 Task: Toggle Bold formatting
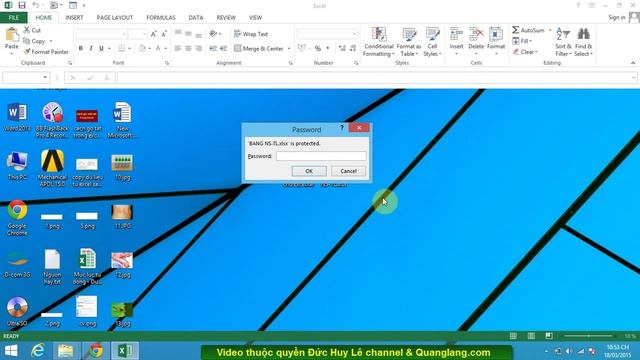tap(81, 48)
